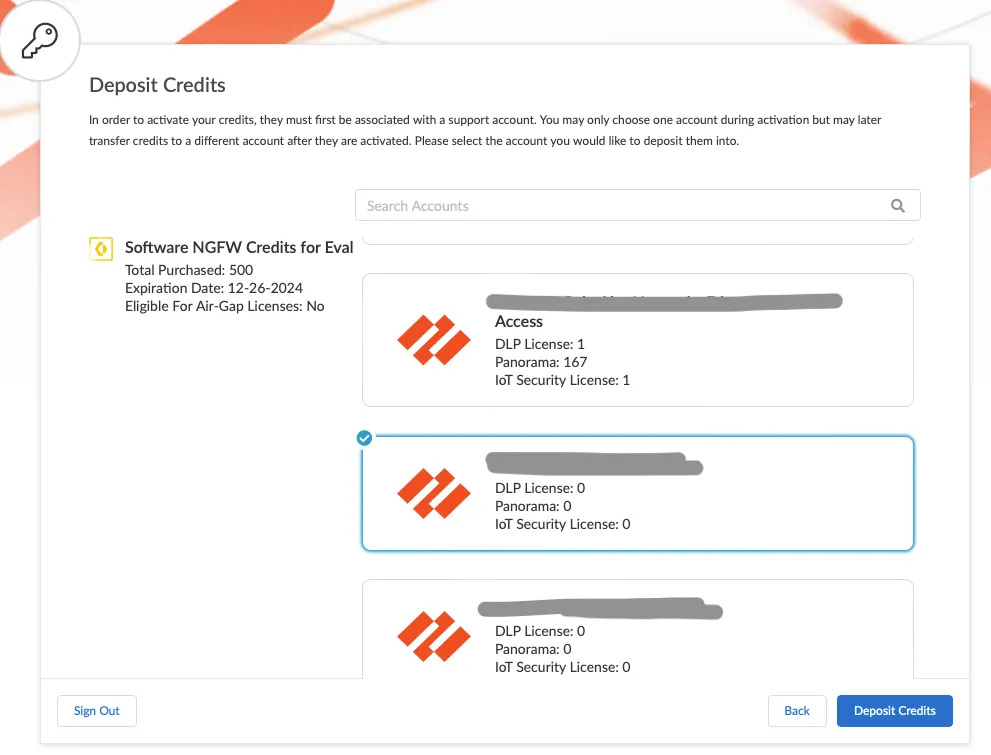
Task: Click the 'Access' account name text
Action: (518, 322)
